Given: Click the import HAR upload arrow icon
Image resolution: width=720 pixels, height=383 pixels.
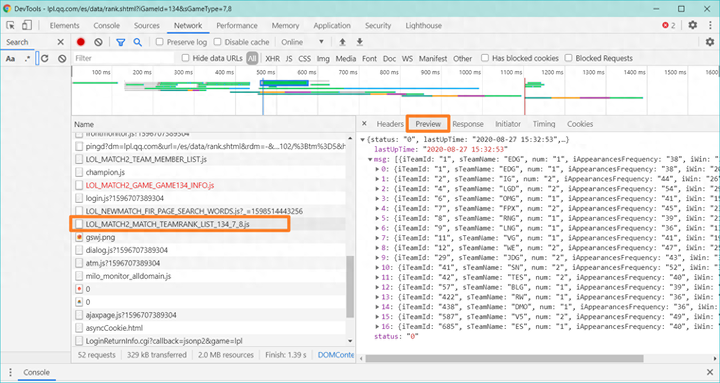Looking at the screenshot, I should click(342, 42).
